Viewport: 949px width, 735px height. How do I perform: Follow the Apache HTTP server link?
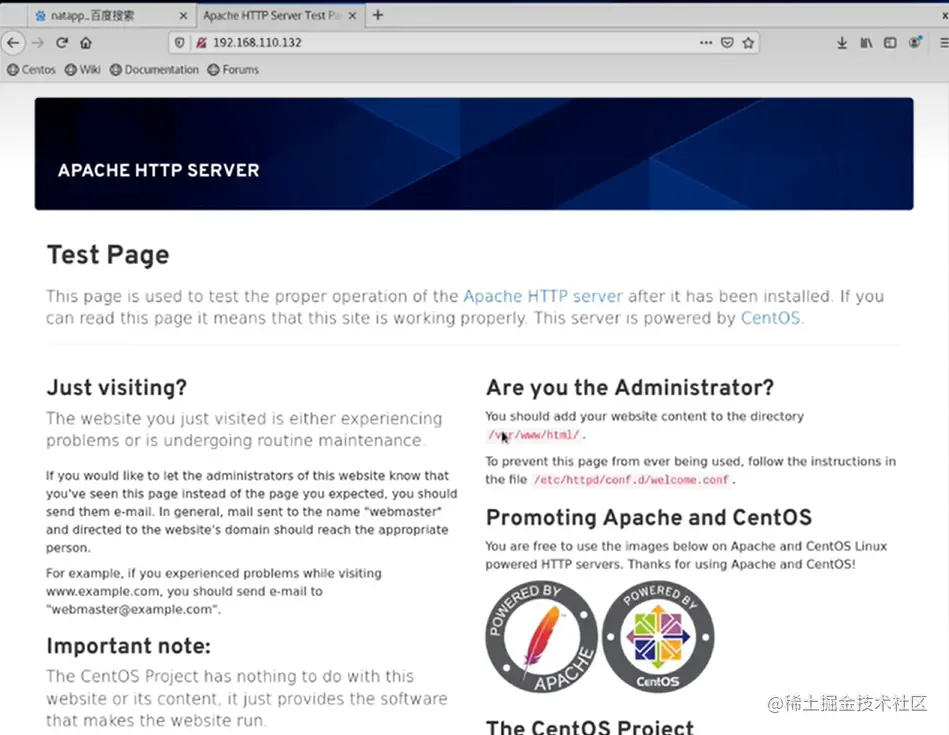543,296
